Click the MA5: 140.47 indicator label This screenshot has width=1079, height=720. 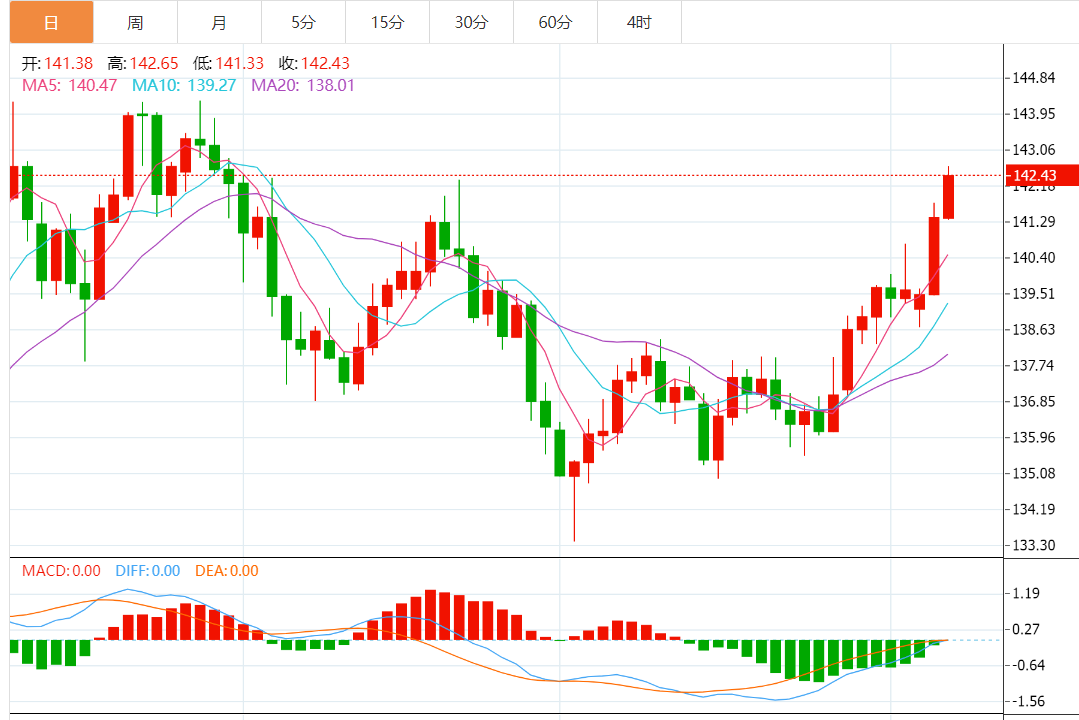click(70, 85)
